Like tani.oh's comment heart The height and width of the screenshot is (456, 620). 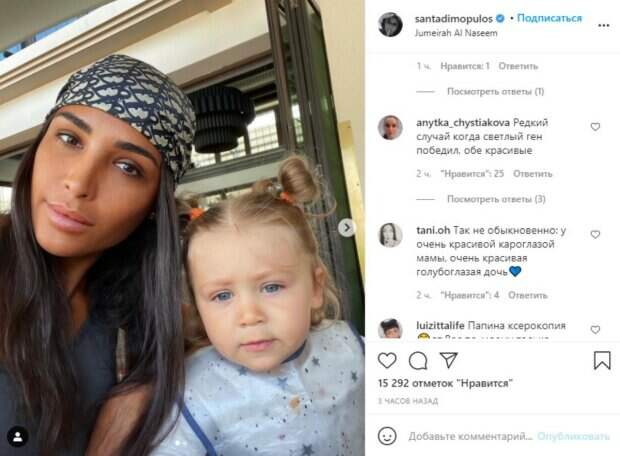[595, 235]
